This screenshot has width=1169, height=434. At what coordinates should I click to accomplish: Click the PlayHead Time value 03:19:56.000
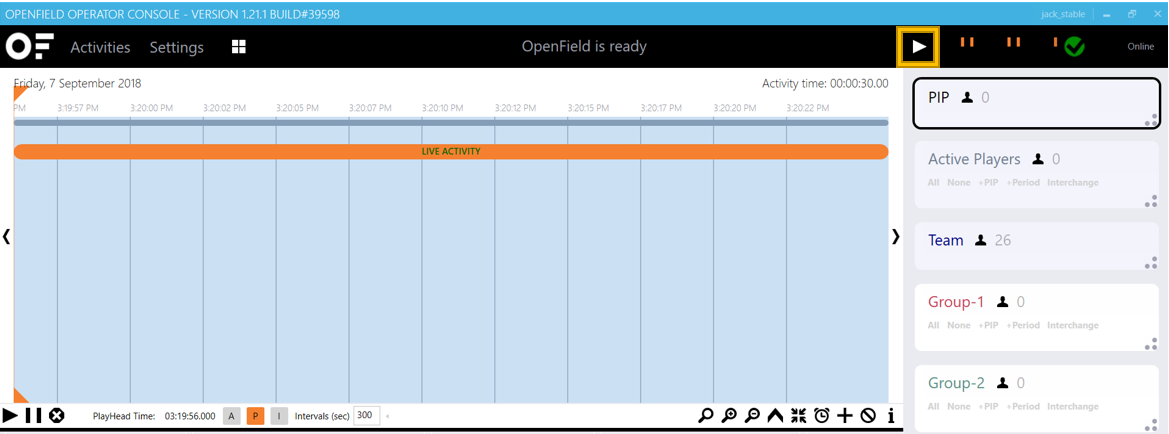pyautogui.click(x=190, y=416)
